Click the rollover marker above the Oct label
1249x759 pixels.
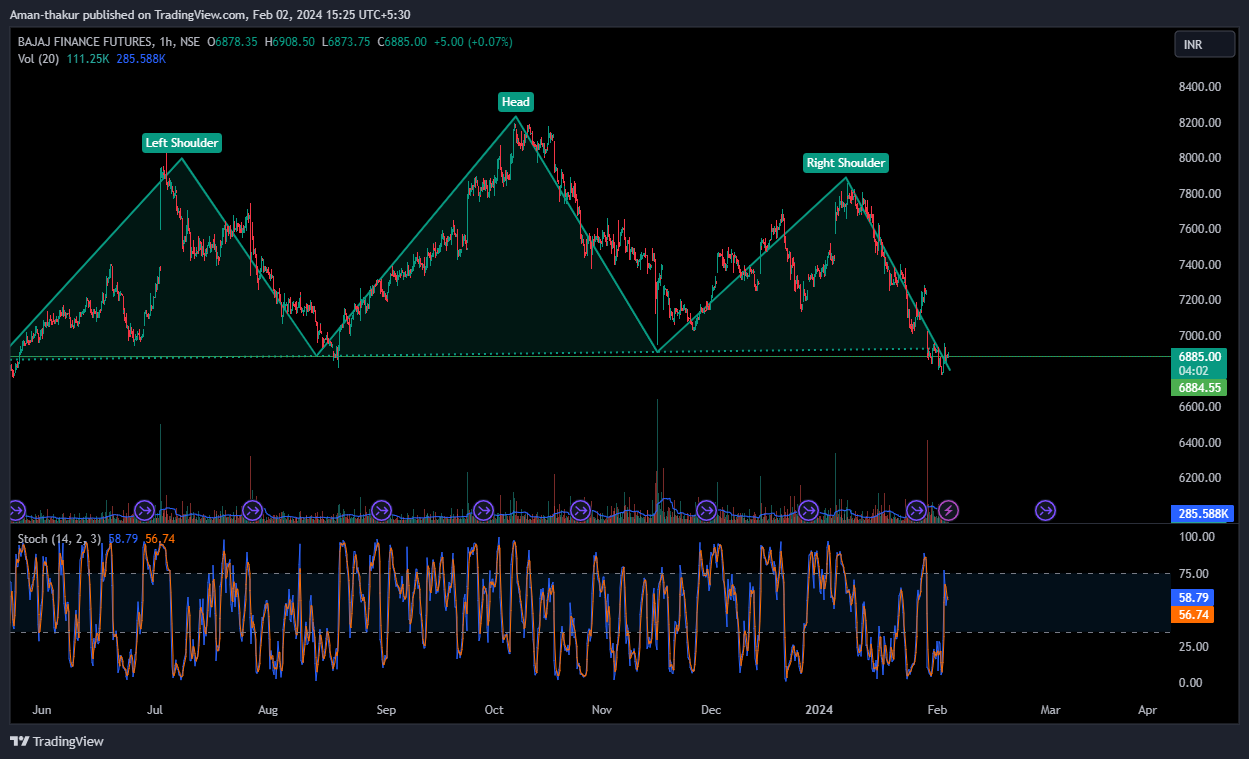pyautogui.click(x=484, y=511)
